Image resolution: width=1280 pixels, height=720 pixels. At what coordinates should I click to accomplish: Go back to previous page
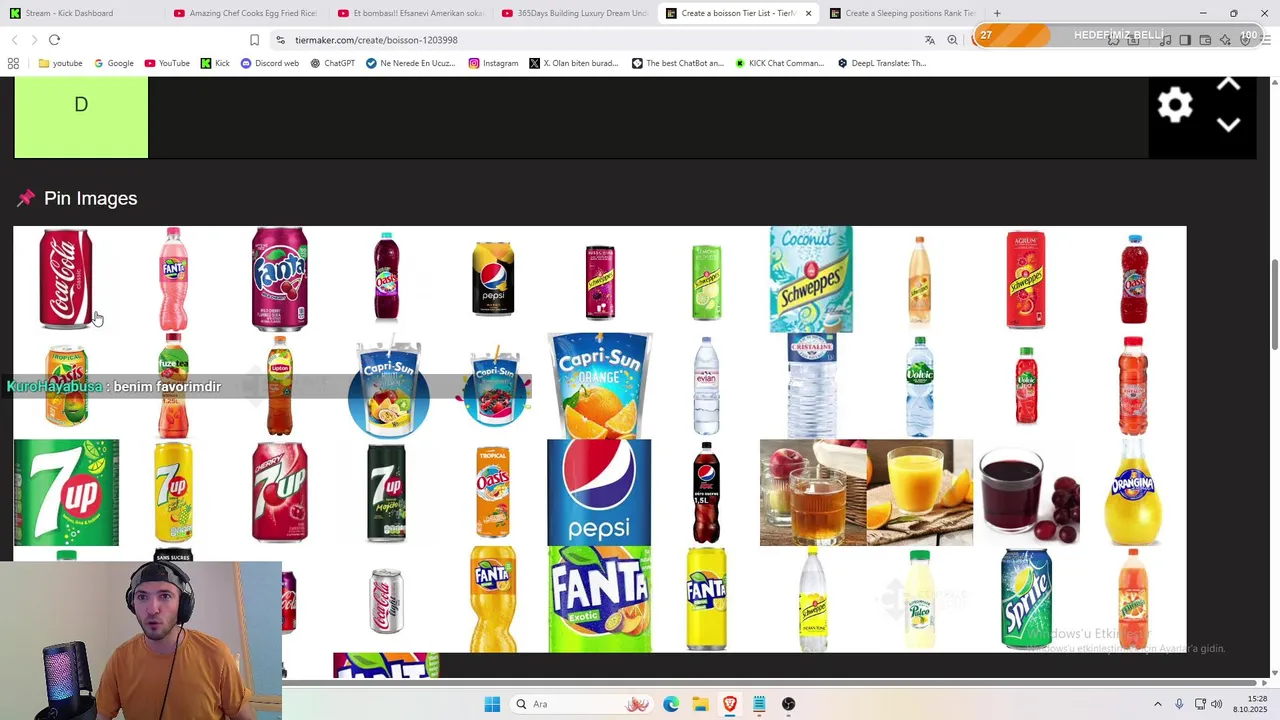pyautogui.click(x=14, y=40)
